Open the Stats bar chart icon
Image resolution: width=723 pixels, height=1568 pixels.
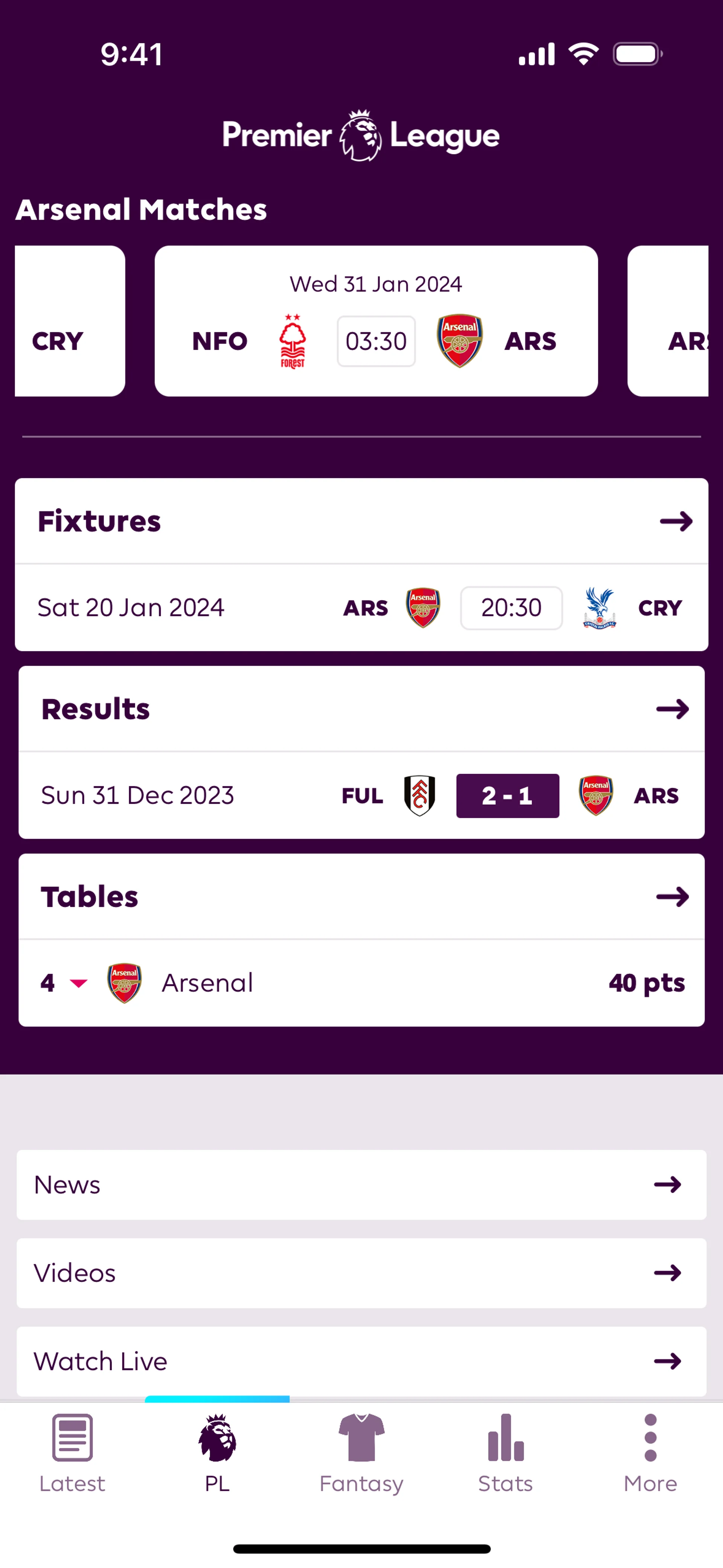(505, 1438)
